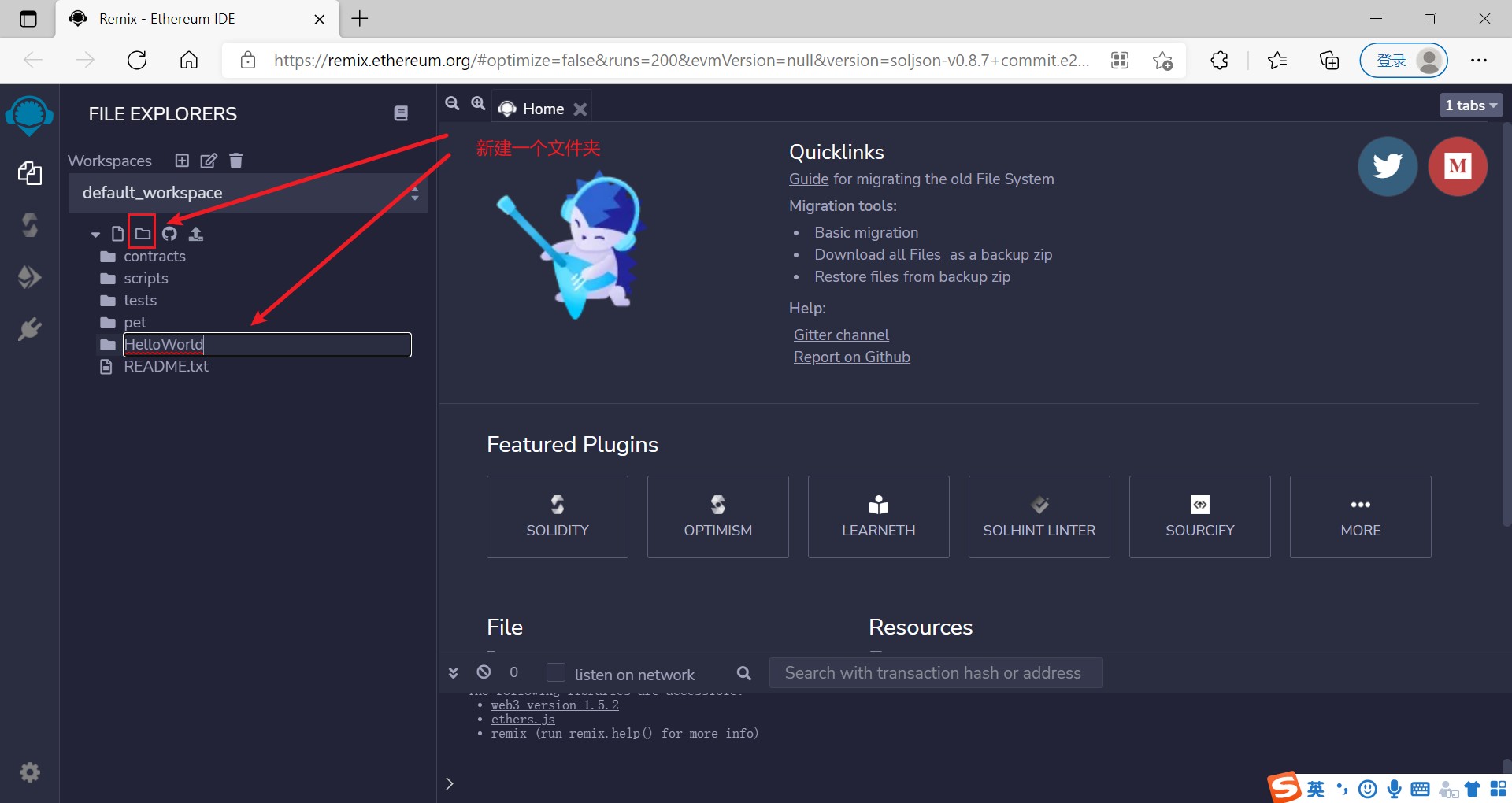Viewport: 1512px width, 803px height.
Task: Select Remix - Ethereum IDE browser tab
Action: [197, 19]
